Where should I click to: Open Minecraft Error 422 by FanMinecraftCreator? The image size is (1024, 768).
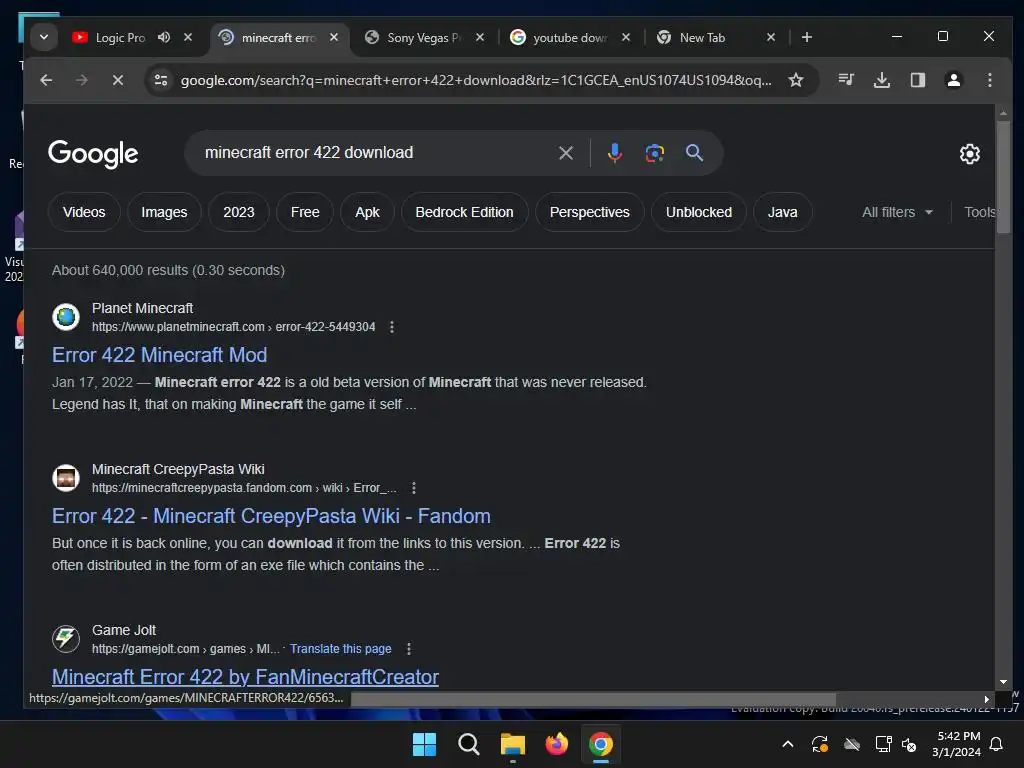tap(245, 677)
